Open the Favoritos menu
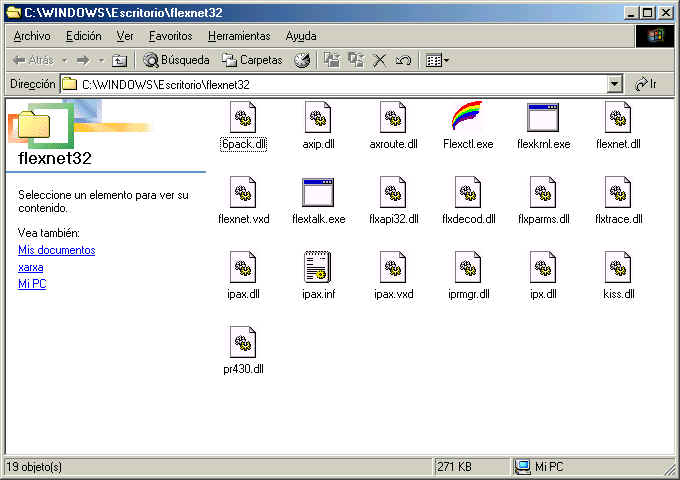 (170, 36)
